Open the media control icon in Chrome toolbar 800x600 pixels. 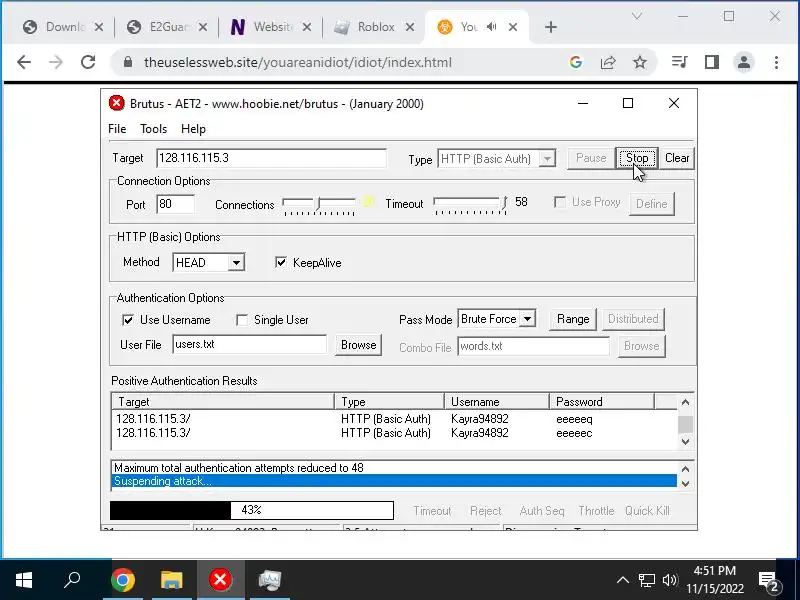pyautogui.click(x=679, y=62)
